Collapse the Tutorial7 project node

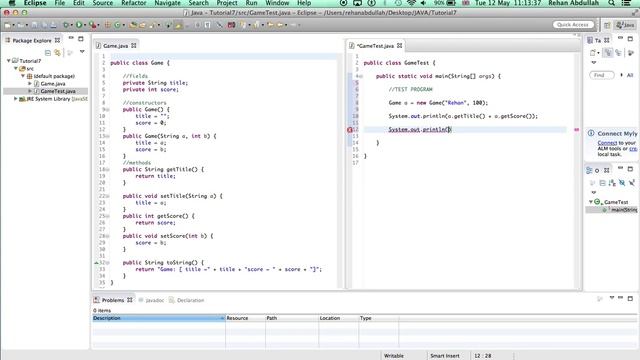9,61
